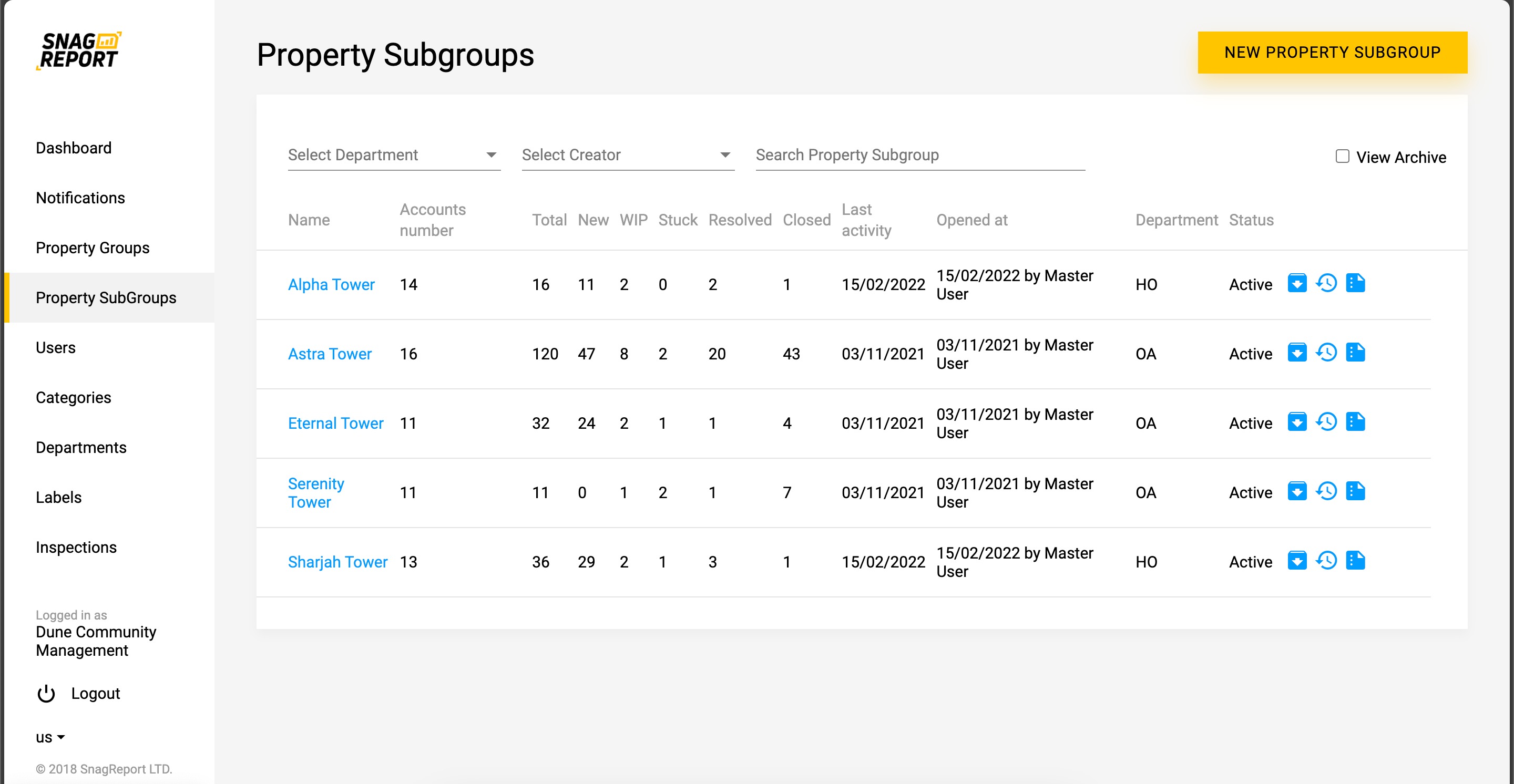Open the Alpha Tower link

click(x=331, y=284)
